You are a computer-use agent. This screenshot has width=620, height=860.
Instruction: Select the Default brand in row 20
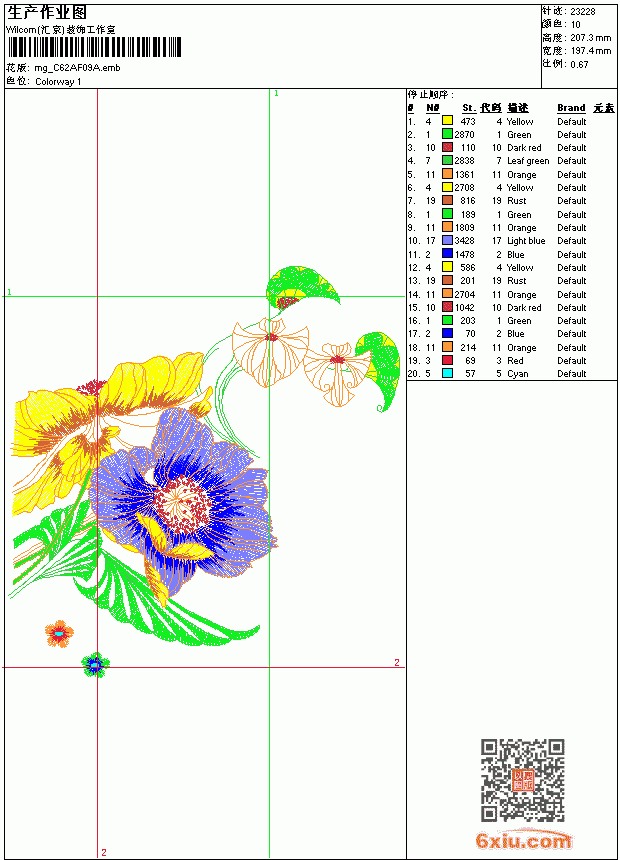572,374
